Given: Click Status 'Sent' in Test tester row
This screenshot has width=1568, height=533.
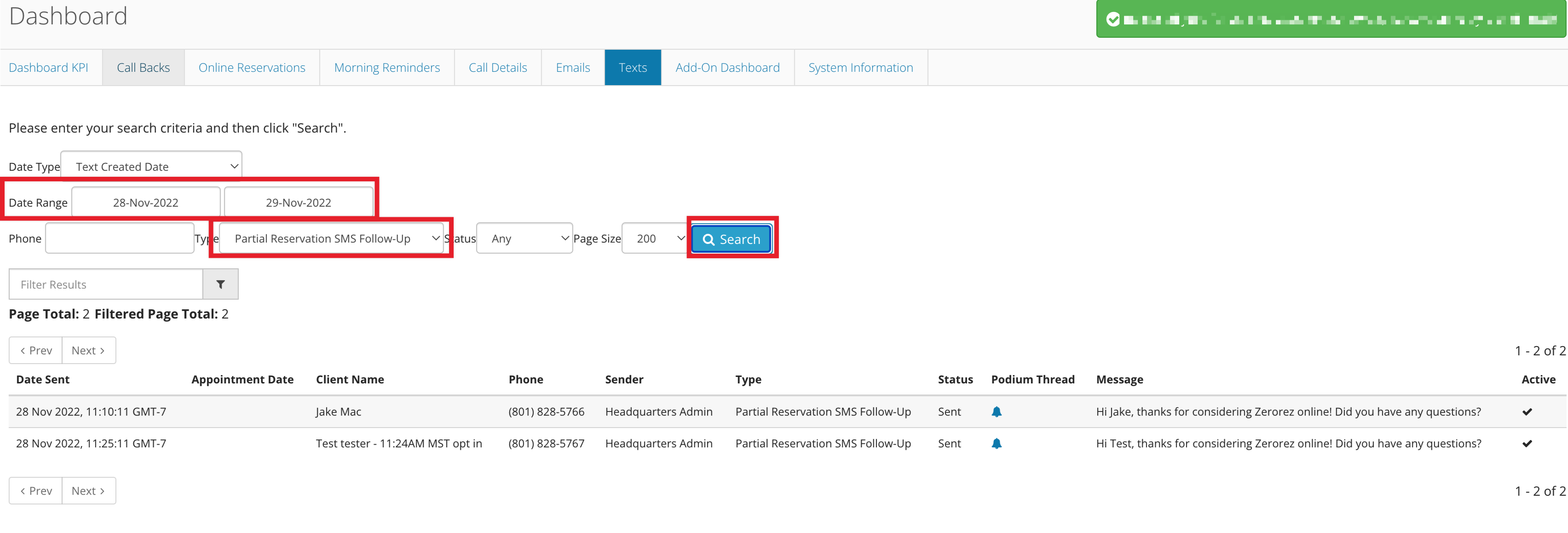Looking at the screenshot, I should click(949, 443).
